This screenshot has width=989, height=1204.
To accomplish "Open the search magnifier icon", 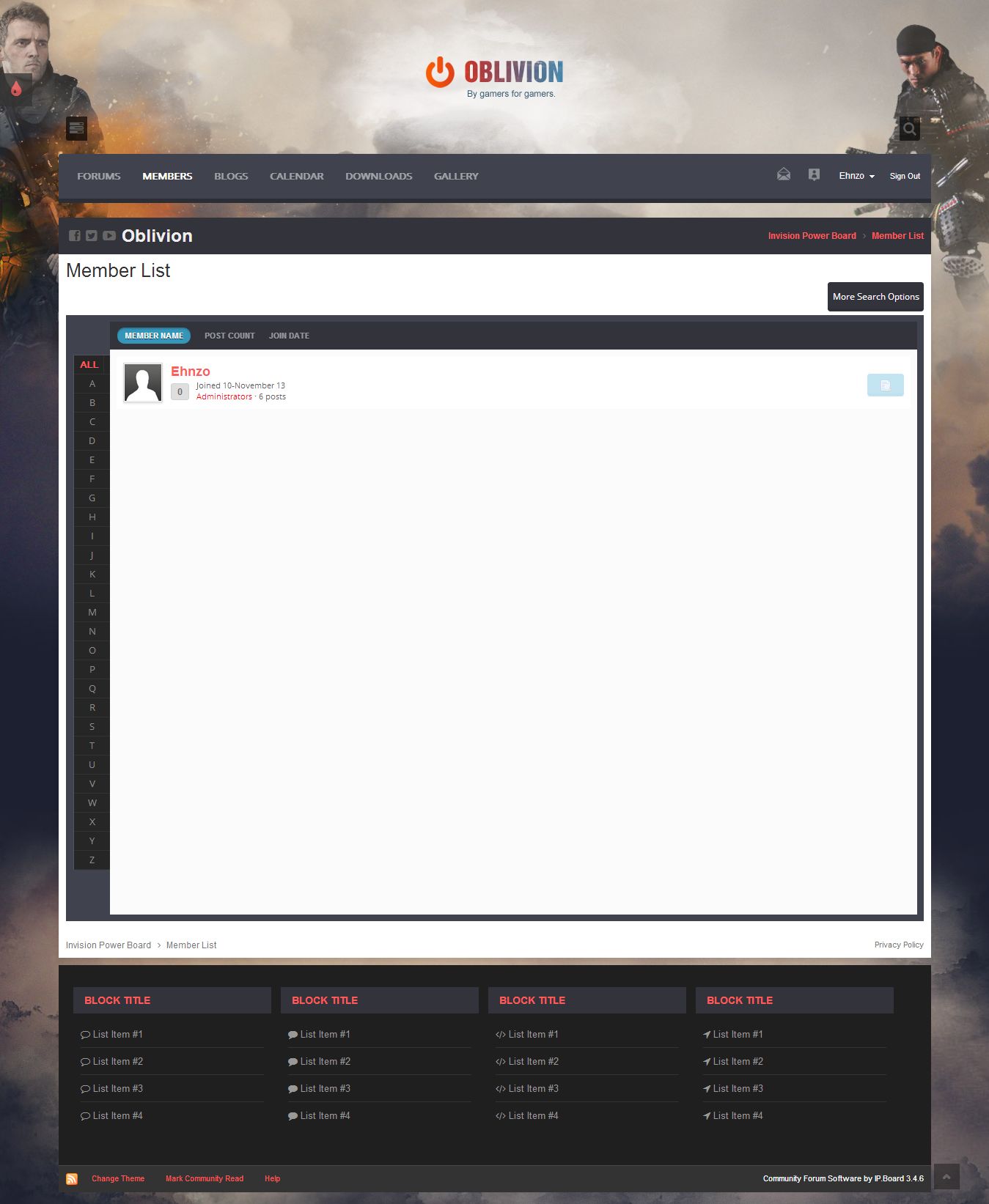I will (909, 128).
